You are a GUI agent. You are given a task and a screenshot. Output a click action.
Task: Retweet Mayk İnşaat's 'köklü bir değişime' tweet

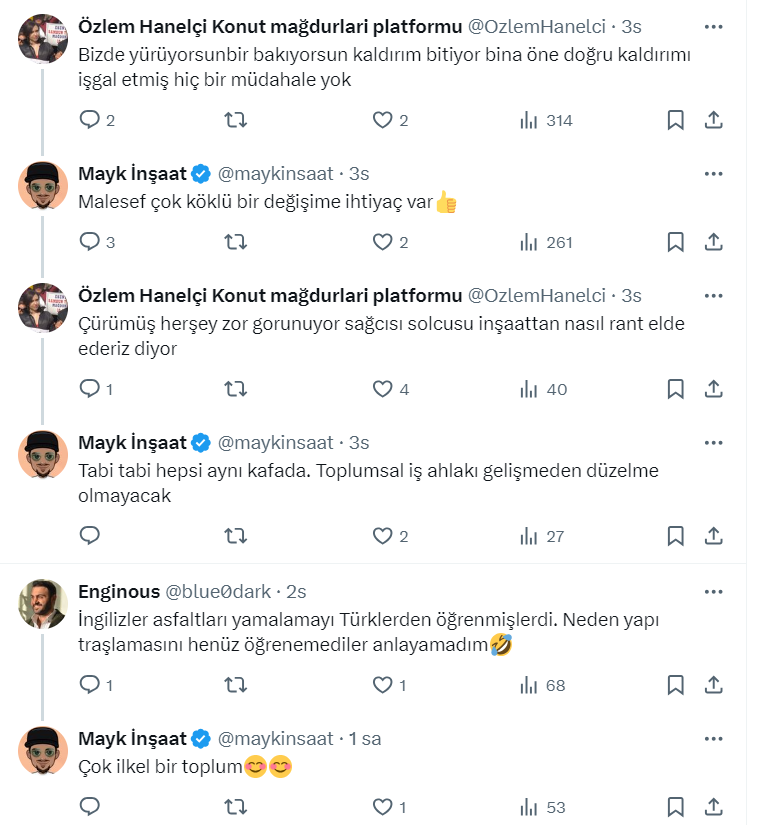coord(236,241)
